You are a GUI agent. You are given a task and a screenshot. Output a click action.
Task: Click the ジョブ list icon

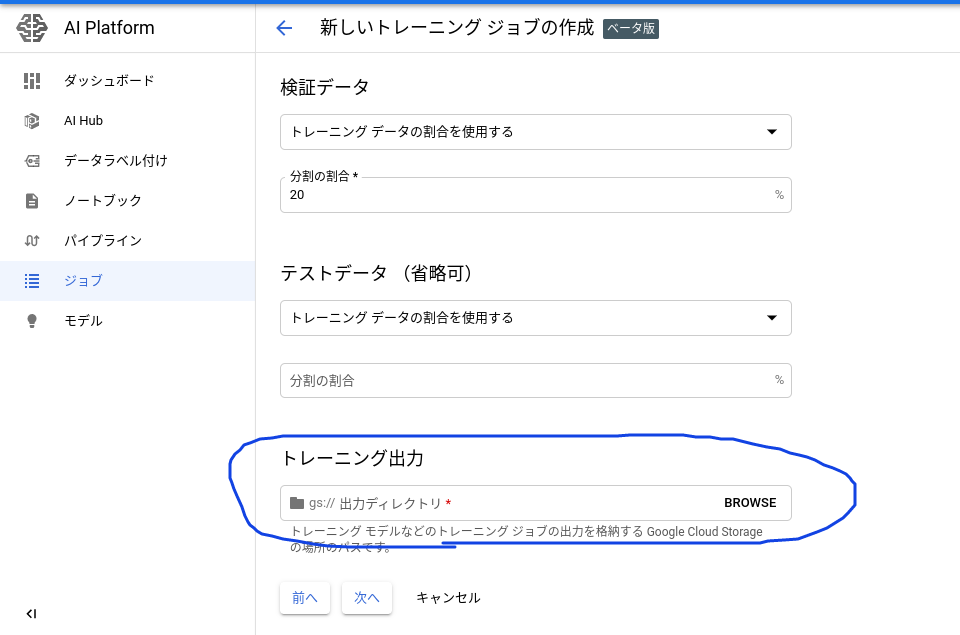32,280
